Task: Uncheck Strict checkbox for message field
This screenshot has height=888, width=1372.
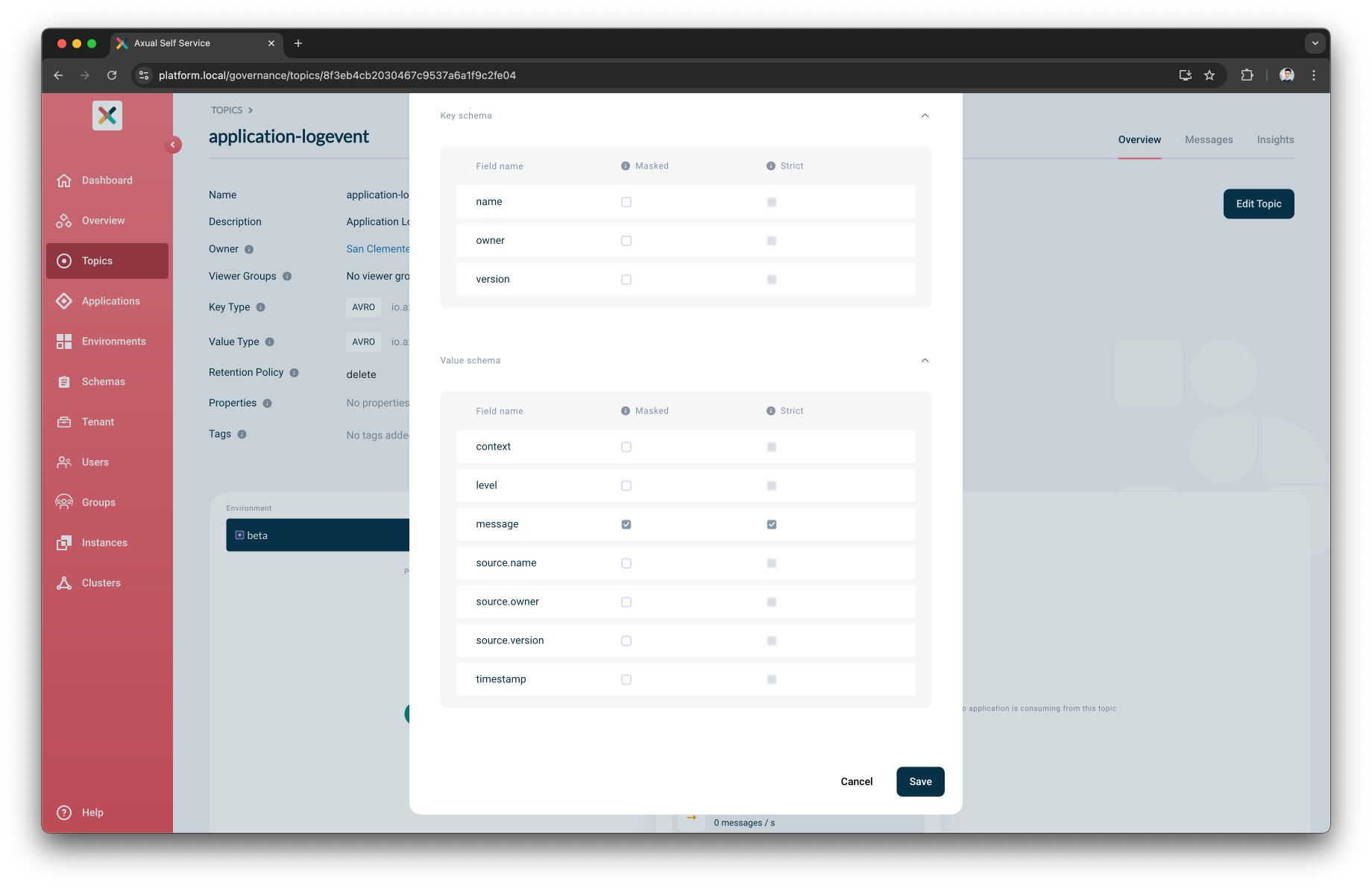Action: tap(772, 525)
